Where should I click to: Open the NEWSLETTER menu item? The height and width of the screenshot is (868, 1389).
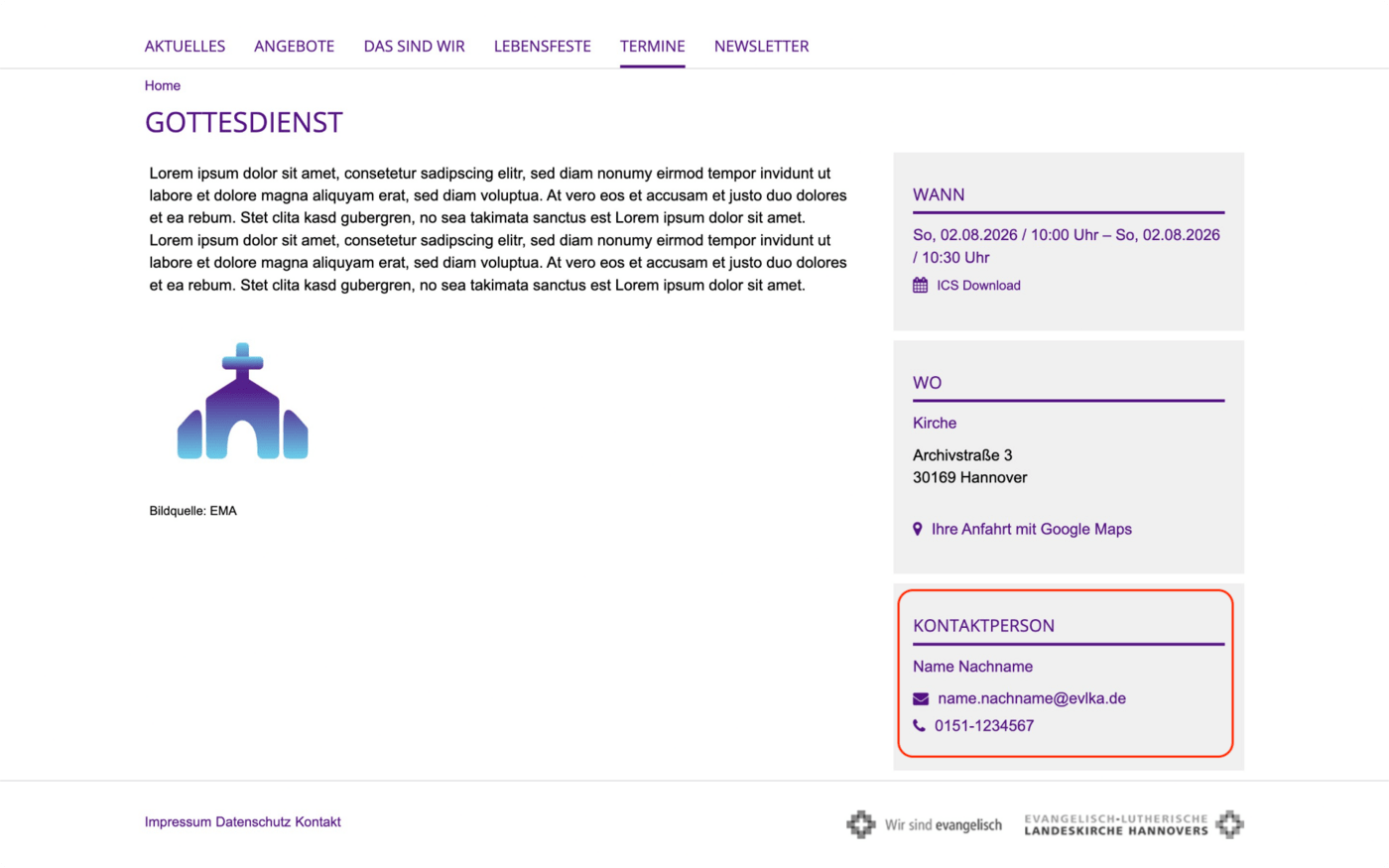(x=761, y=46)
